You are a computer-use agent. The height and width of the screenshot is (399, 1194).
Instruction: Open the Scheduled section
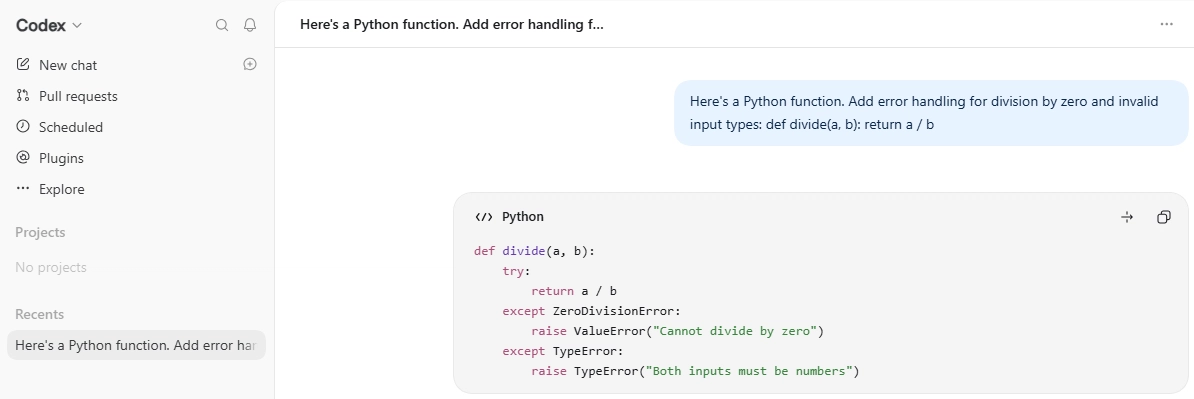pyautogui.click(x=71, y=127)
